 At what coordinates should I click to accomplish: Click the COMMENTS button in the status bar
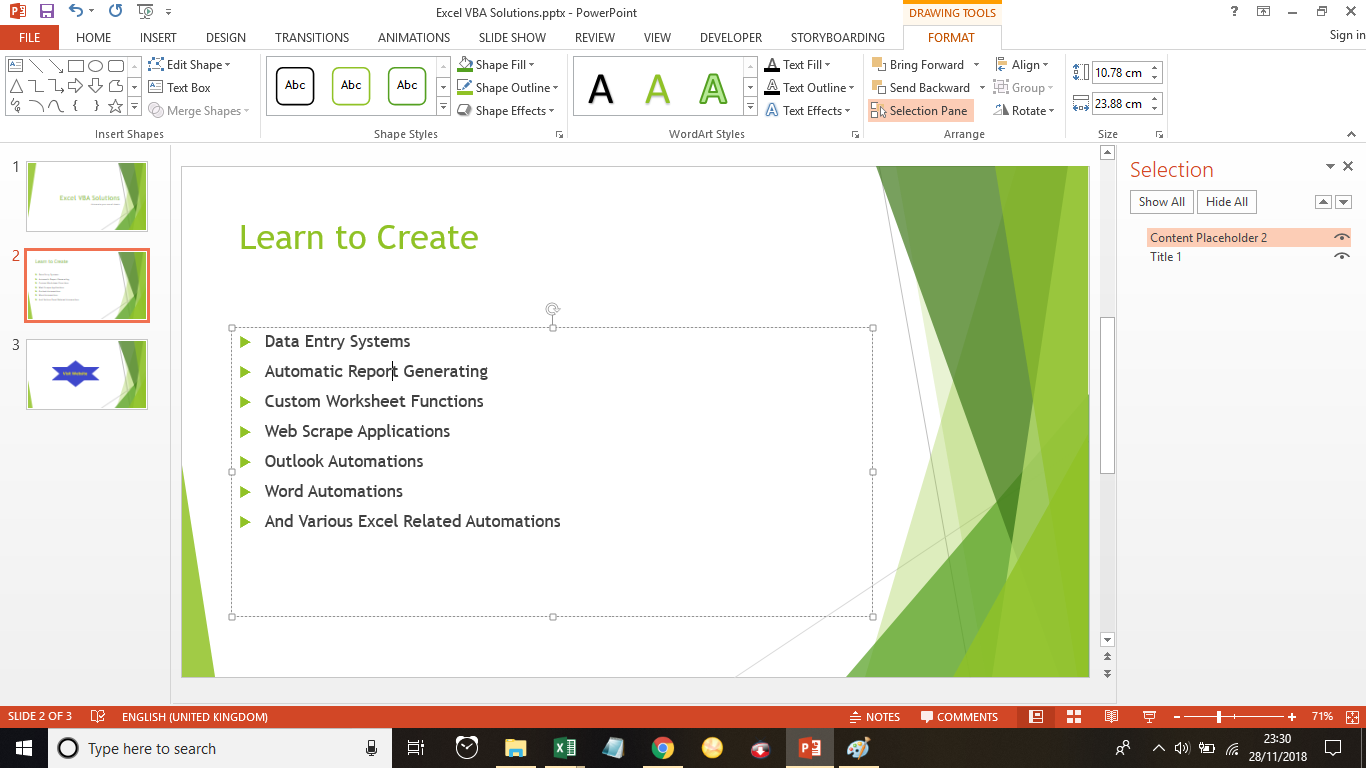pos(961,716)
